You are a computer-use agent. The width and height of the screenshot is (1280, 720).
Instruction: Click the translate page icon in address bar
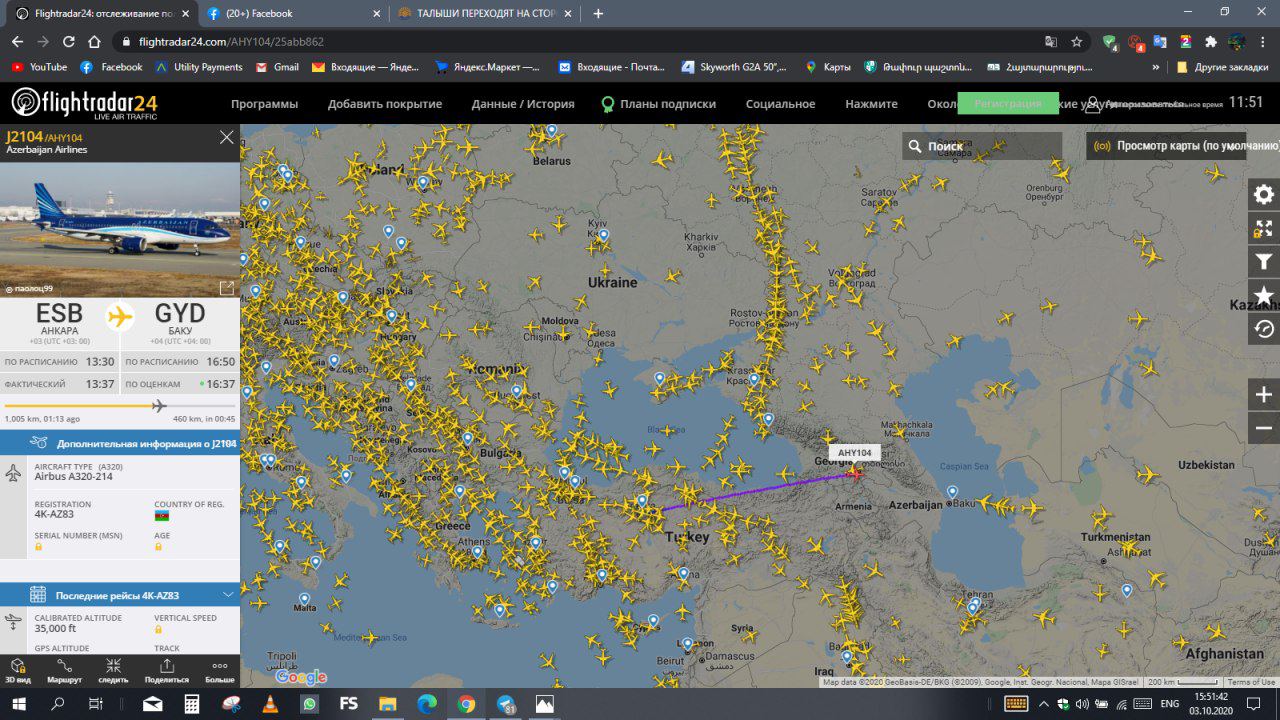(1051, 42)
